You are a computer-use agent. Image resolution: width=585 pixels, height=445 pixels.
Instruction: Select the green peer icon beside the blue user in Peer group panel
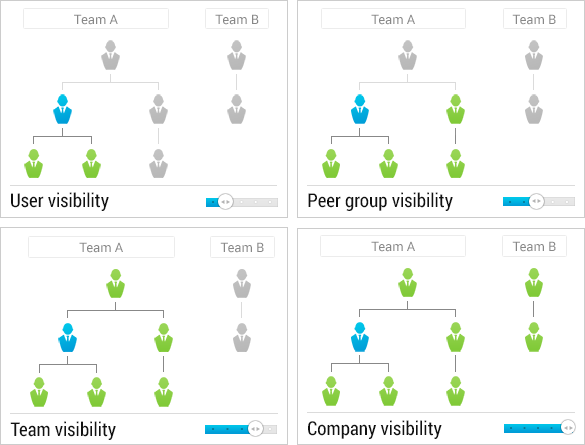pos(456,109)
